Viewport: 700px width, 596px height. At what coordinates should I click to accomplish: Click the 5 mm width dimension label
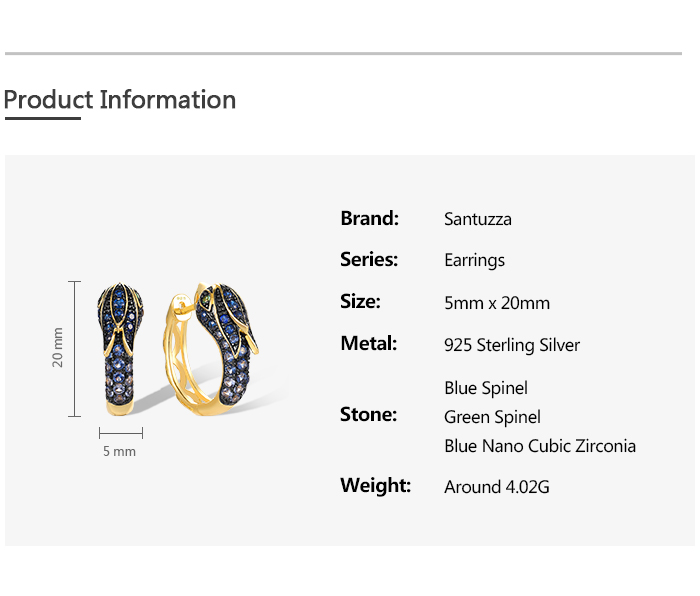119,451
